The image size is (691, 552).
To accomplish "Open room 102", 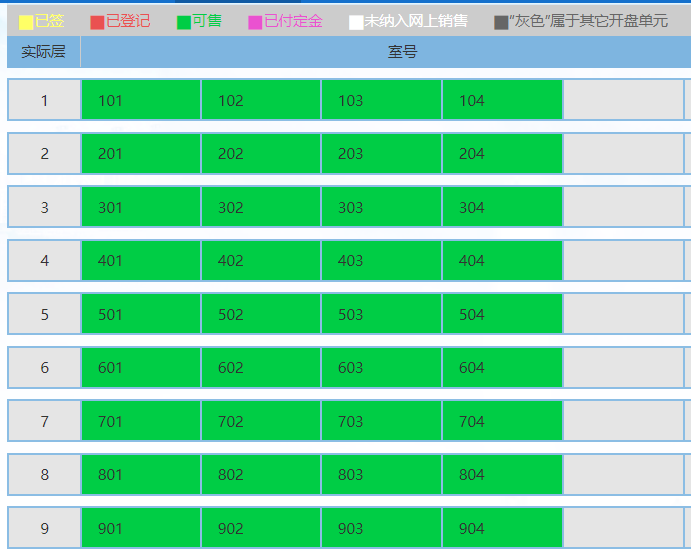I will point(261,100).
